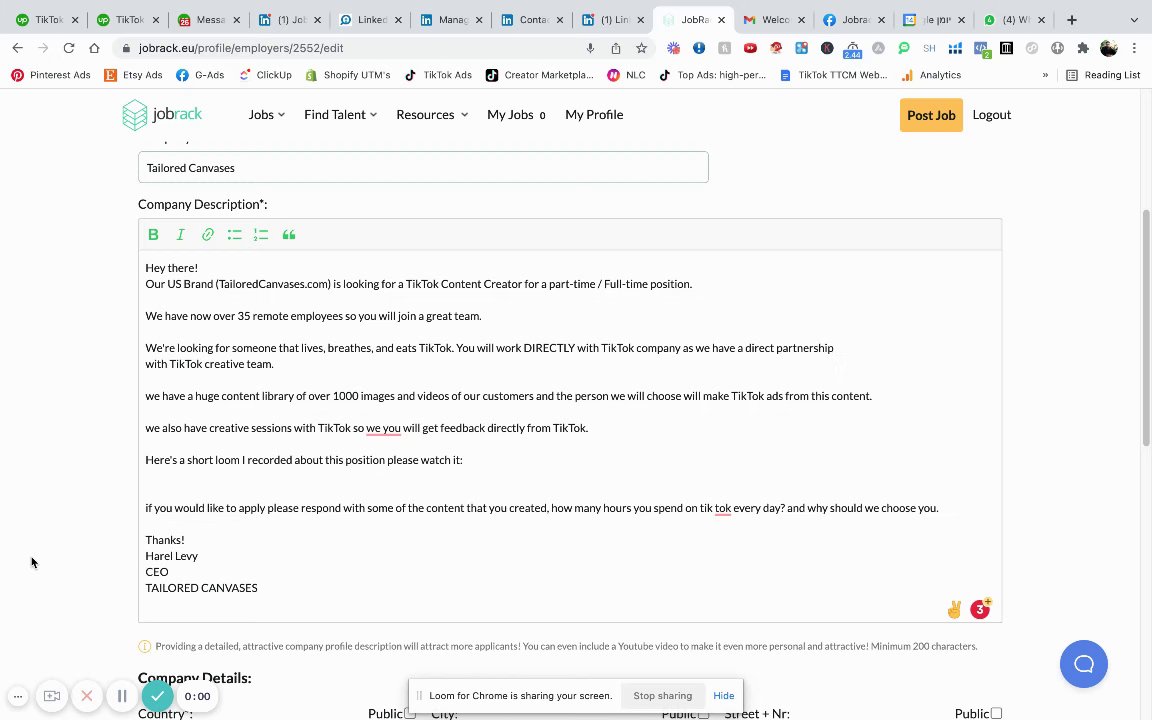The image size is (1152, 720).
Task: Expand the Find Talent dropdown
Action: coord(340,115)
